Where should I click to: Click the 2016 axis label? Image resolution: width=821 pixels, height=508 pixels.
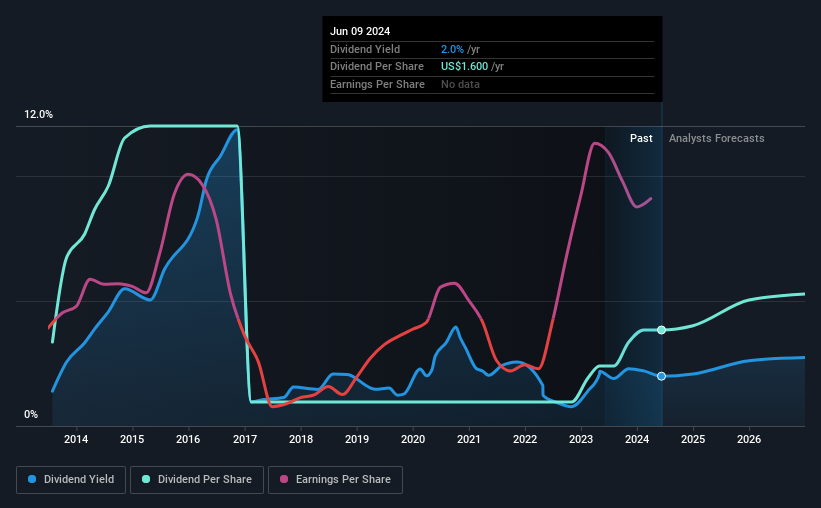point(188,439)
